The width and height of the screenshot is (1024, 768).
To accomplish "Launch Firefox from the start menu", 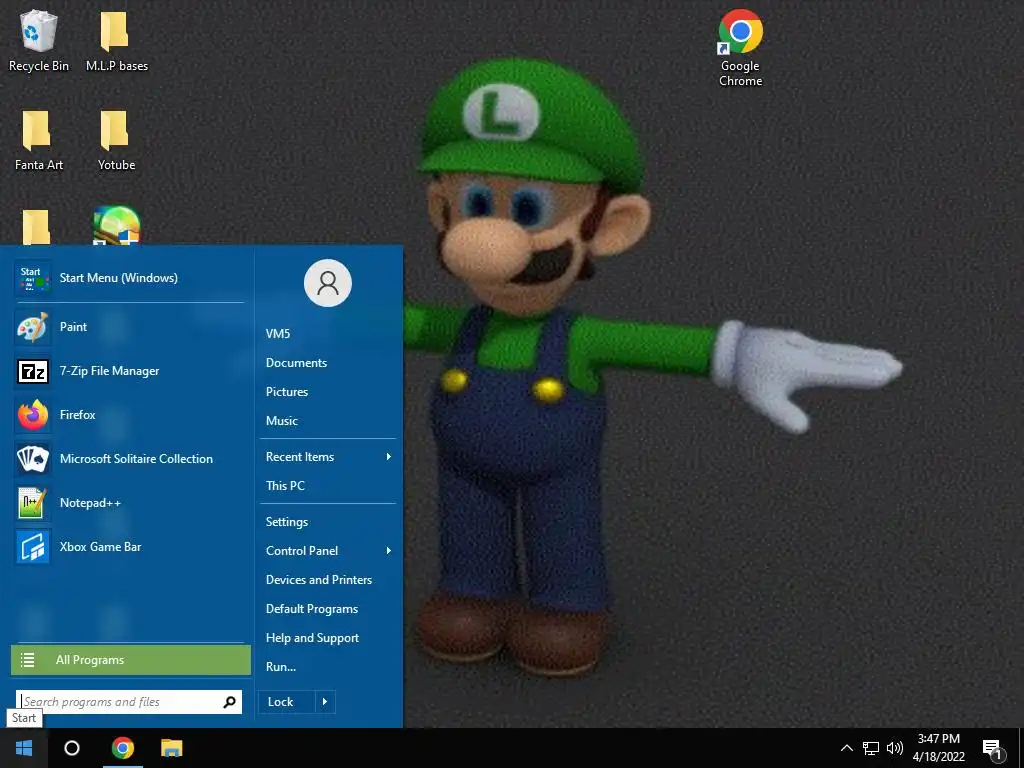I will tap(131, 415).
